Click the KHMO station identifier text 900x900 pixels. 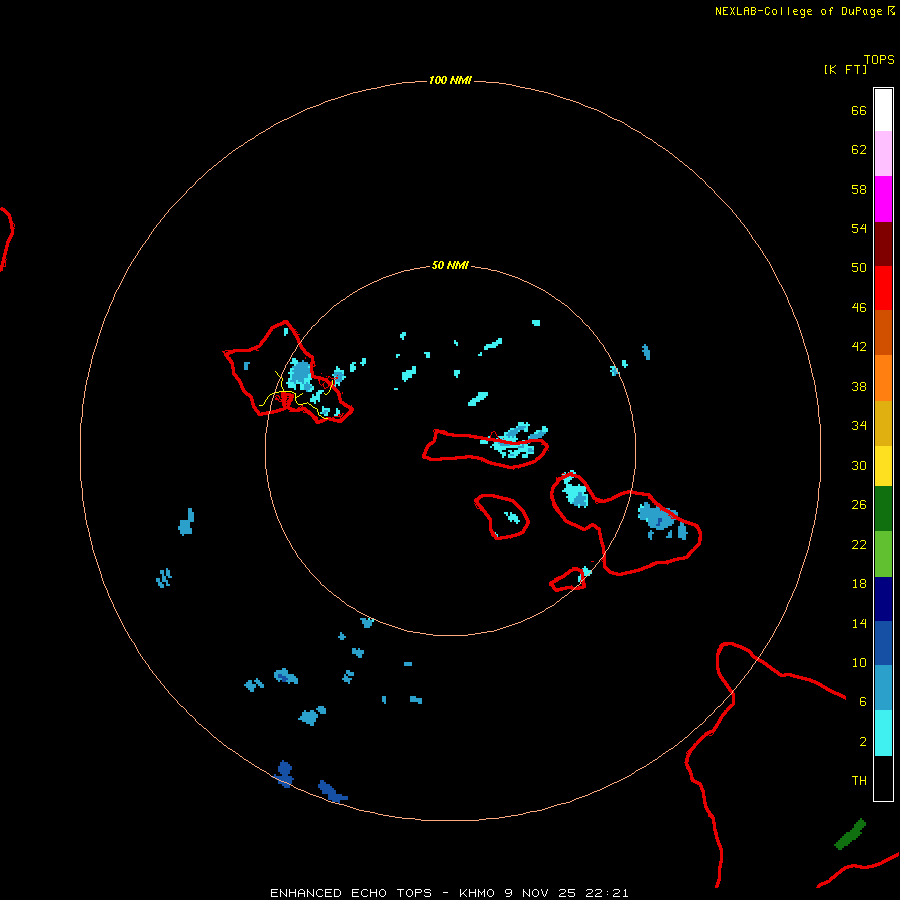coord(476,893)
